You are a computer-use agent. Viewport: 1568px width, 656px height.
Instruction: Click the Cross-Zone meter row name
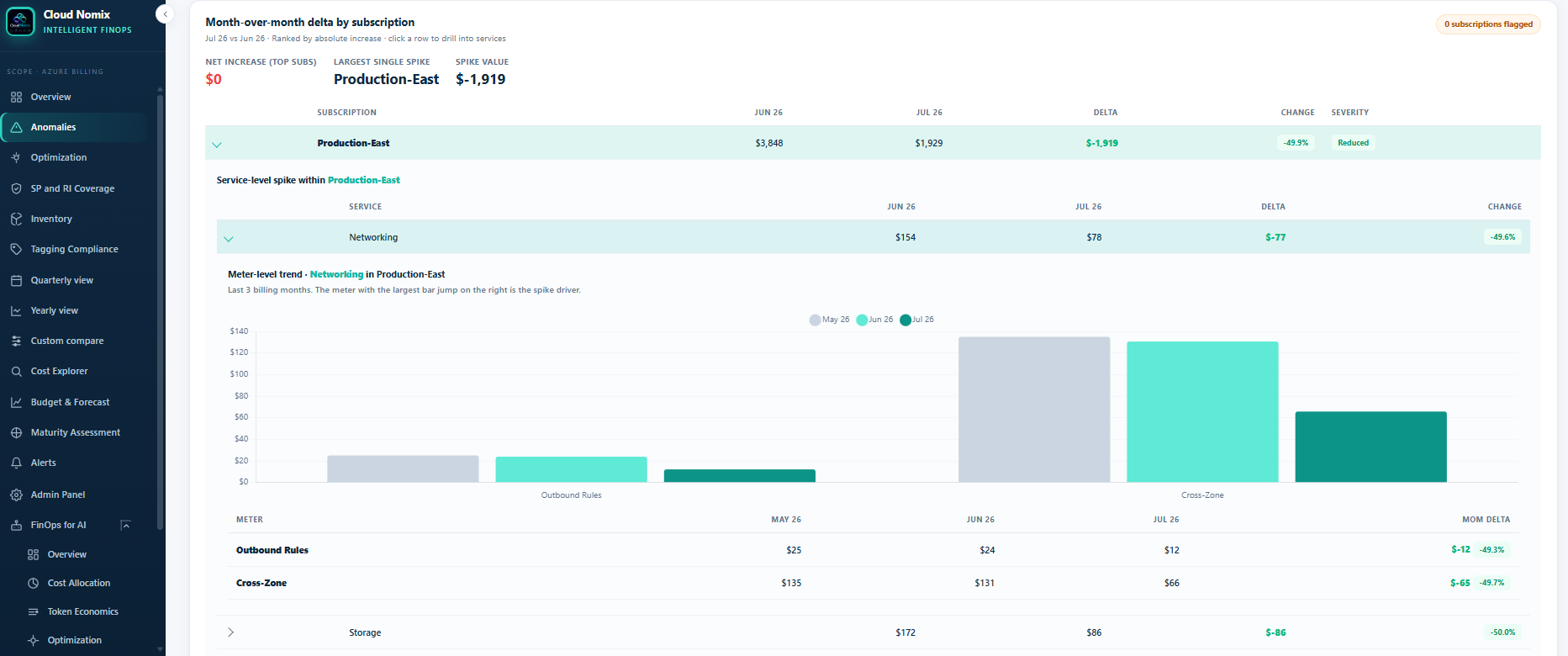[261, 583]
